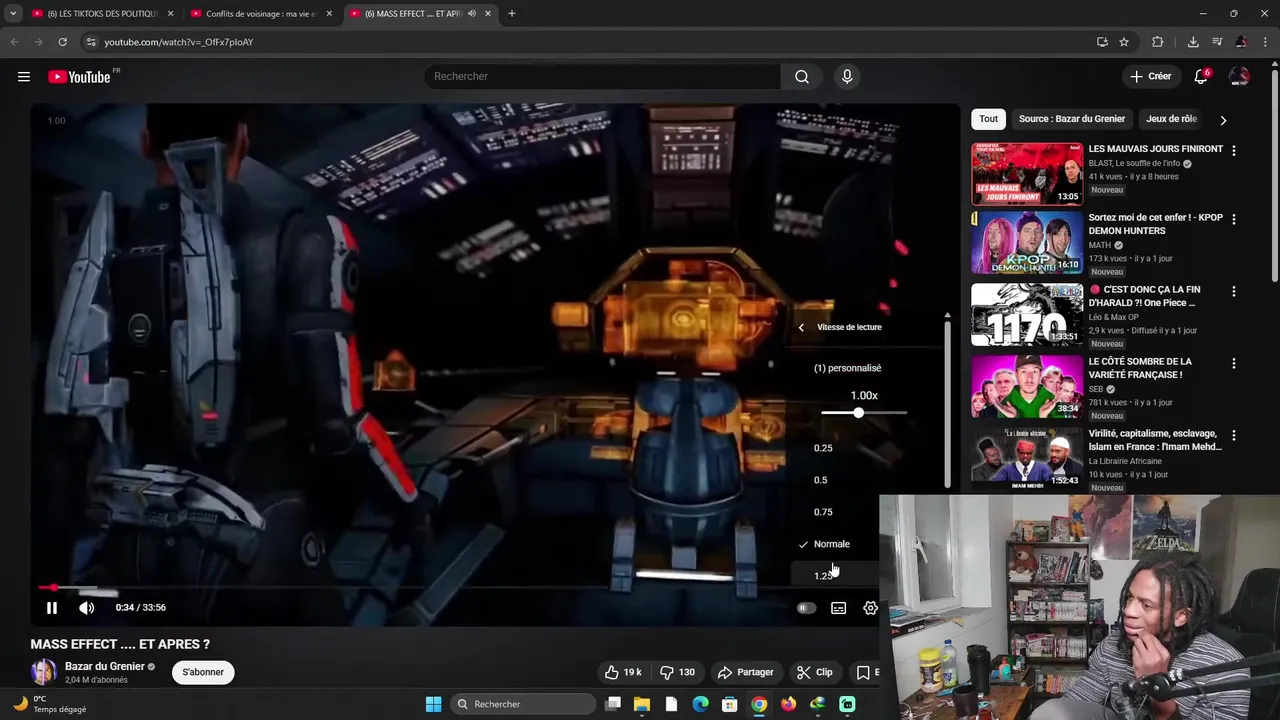This screenshot has width=1280, height=720.
Task: Close the player settings gear menu
Action: coord(870,608)
